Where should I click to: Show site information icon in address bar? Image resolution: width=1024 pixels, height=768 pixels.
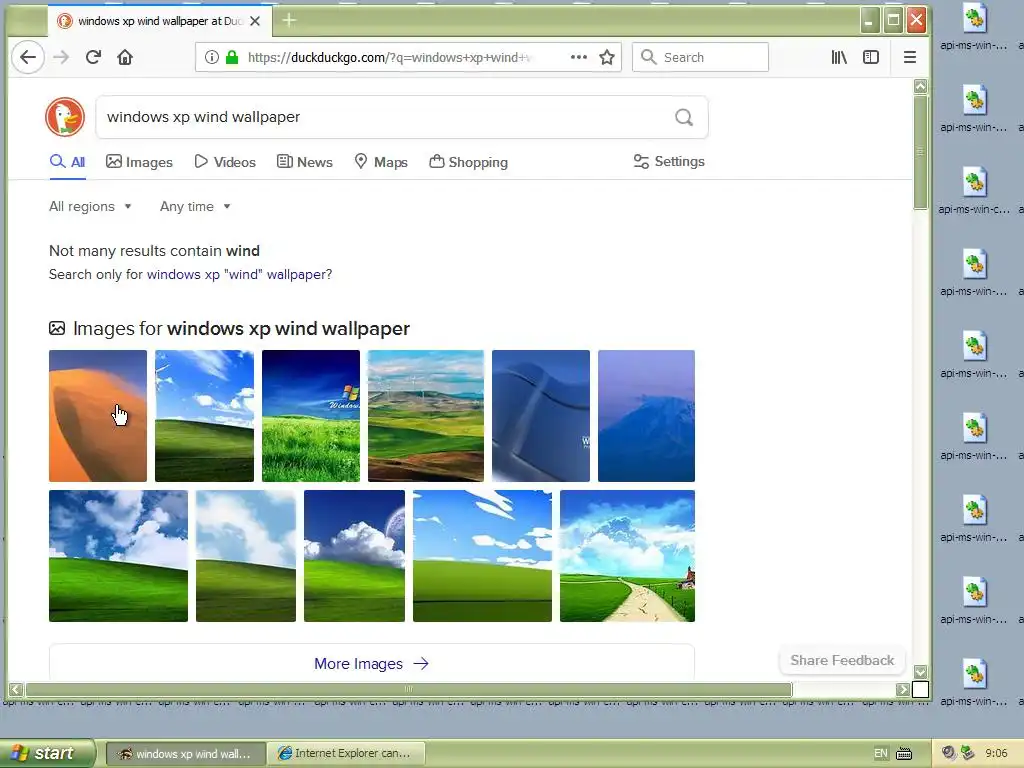click(212, 57)
